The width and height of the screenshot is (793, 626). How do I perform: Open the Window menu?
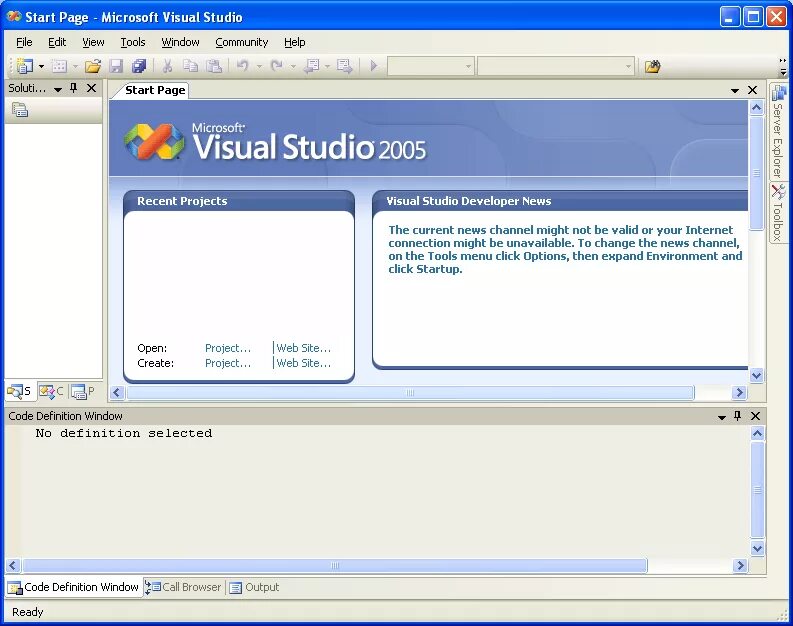(x=180, y=42)
